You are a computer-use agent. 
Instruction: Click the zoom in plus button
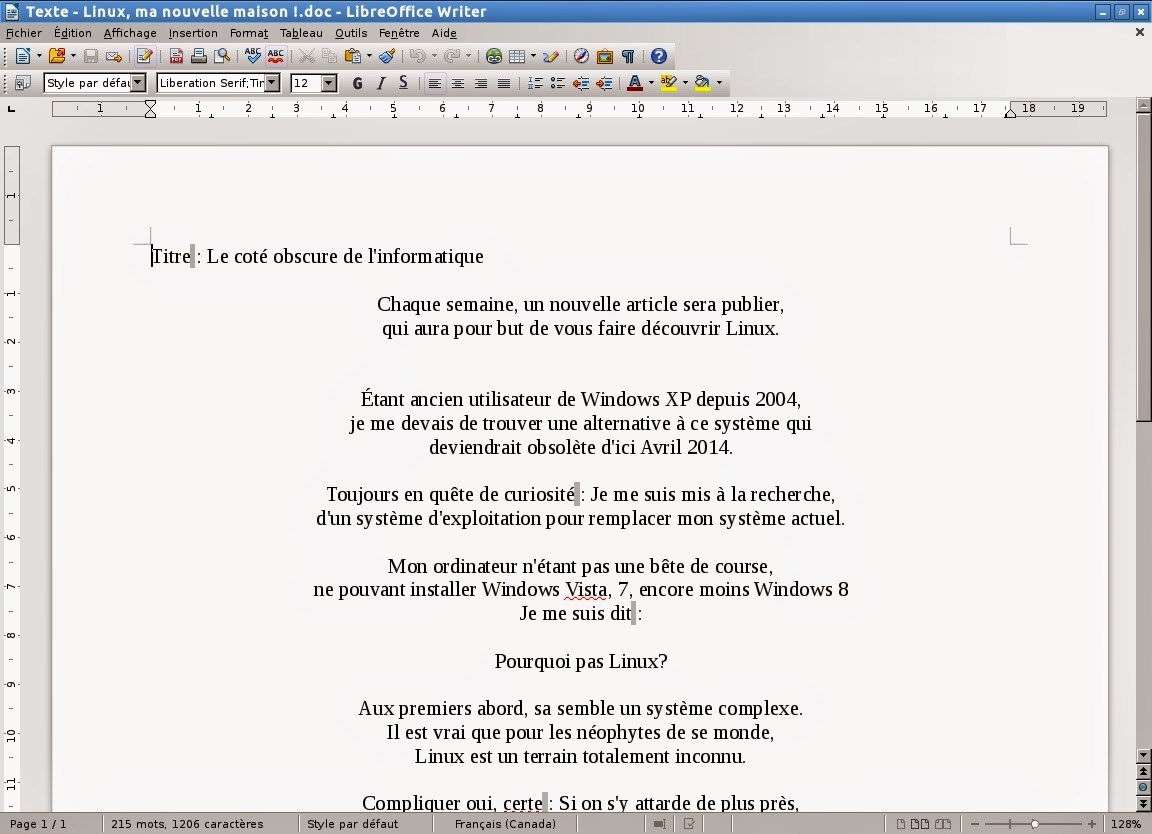pos(1092,824)
